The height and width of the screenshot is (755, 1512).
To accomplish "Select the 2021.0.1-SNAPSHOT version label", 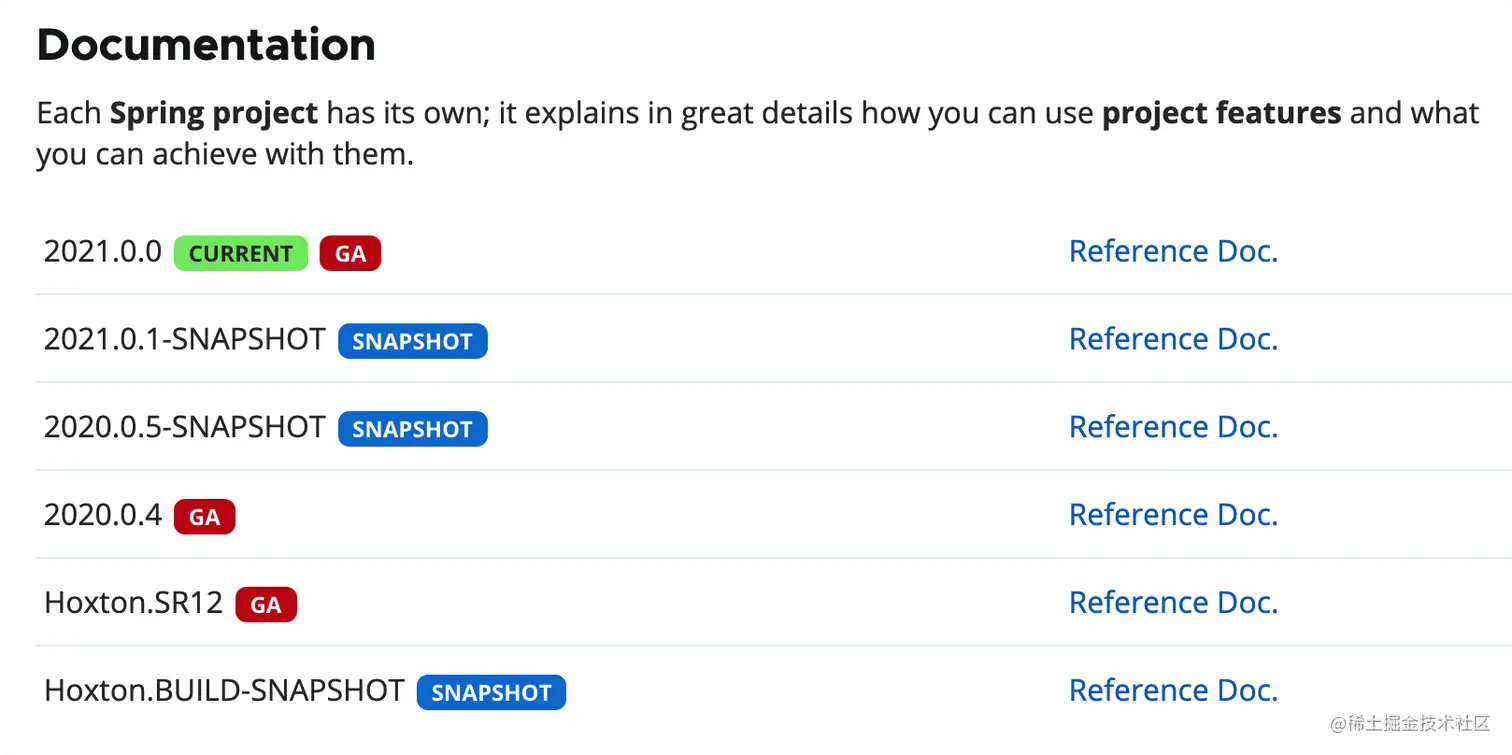I will click(x=185, y=339).
